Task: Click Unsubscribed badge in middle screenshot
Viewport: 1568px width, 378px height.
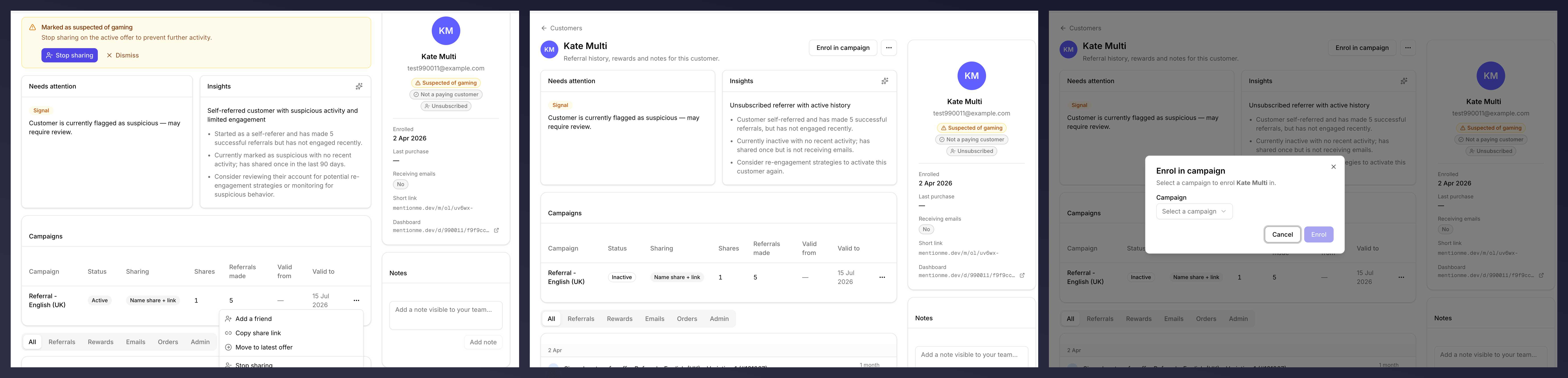Action: pyautogui.click(x=971, y=151)
